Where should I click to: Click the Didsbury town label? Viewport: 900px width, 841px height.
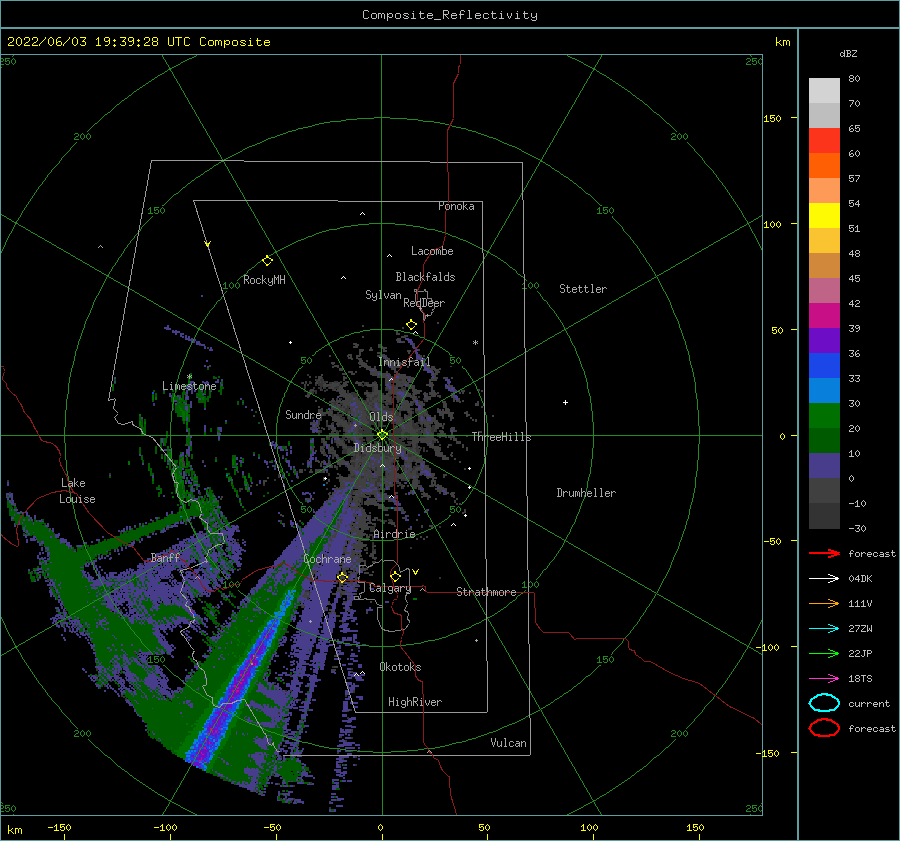click(377, 448)
